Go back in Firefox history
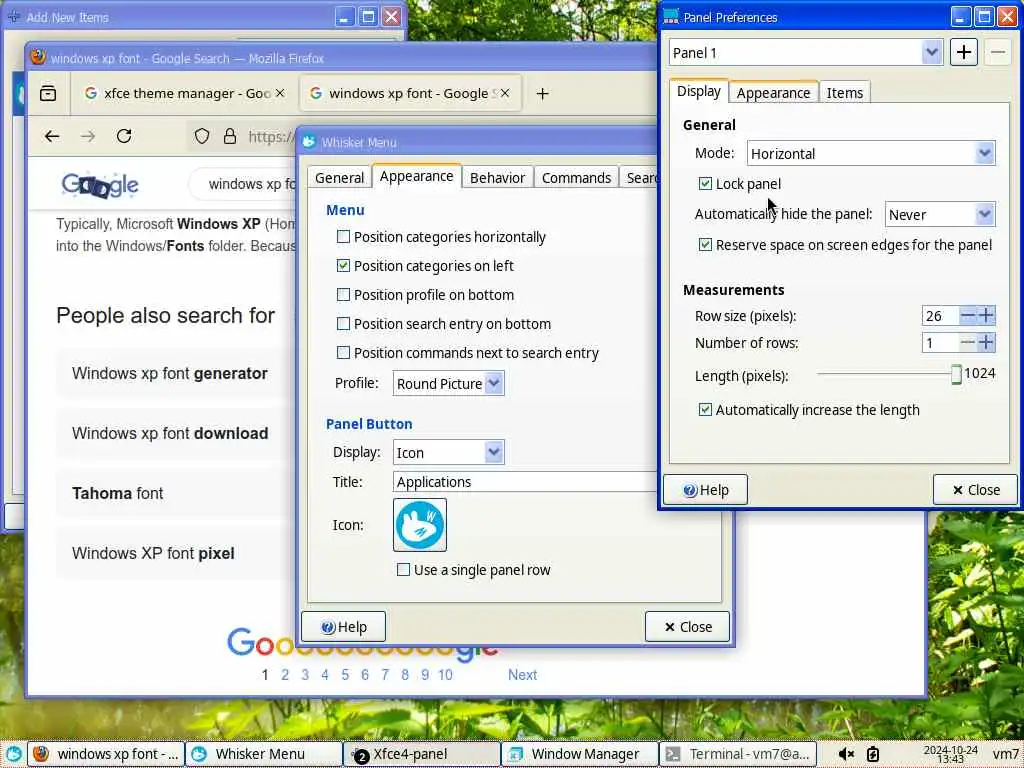This screenshot has width=1024, height=768. click(x=52, y=136)
